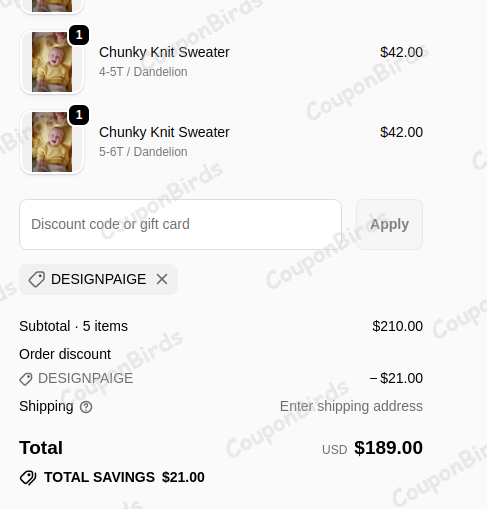This screenshot has width=487, height=509.
Task: Select the second Chunky Knit Sweater title
Action: [x=164, y=132]
